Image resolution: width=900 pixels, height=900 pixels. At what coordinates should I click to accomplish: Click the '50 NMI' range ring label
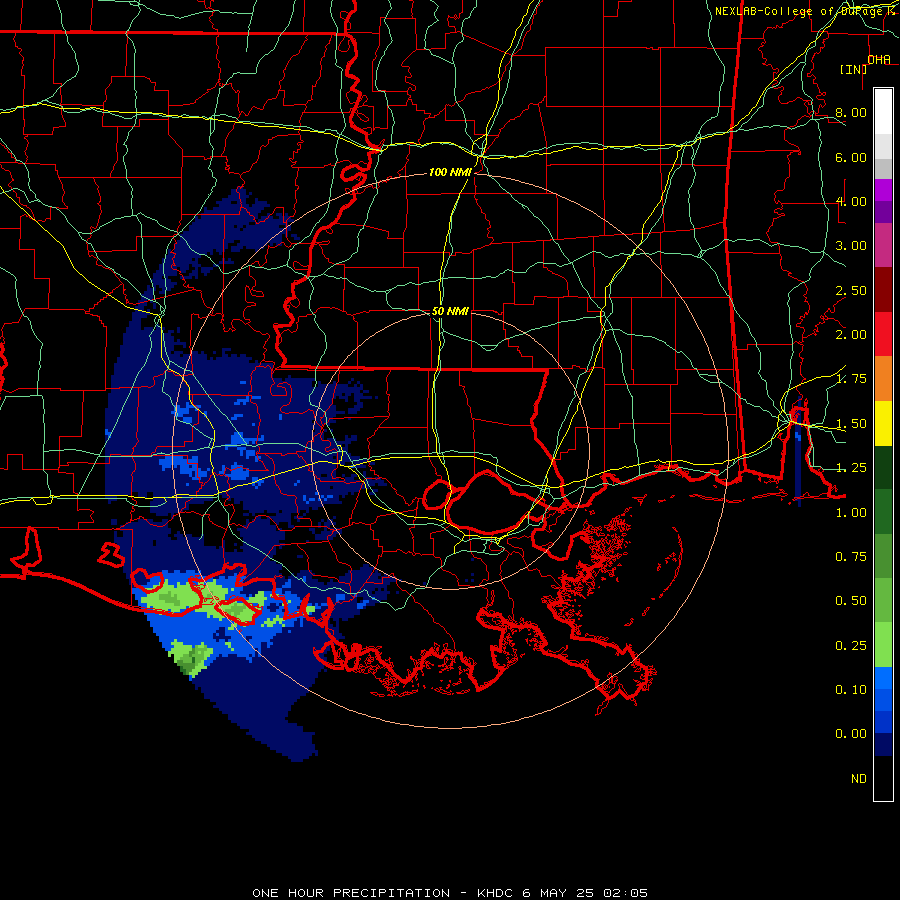449,311
